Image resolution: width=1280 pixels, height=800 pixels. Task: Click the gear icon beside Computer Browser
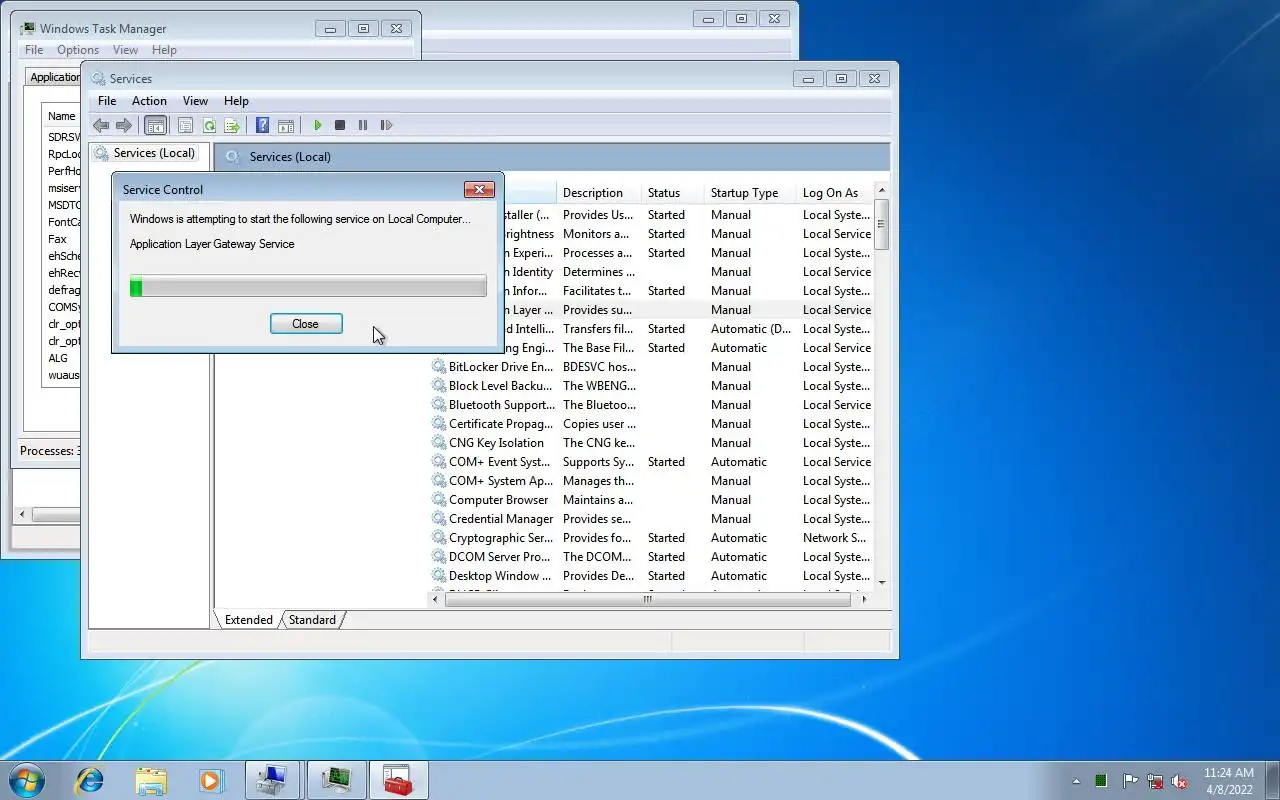439,500
